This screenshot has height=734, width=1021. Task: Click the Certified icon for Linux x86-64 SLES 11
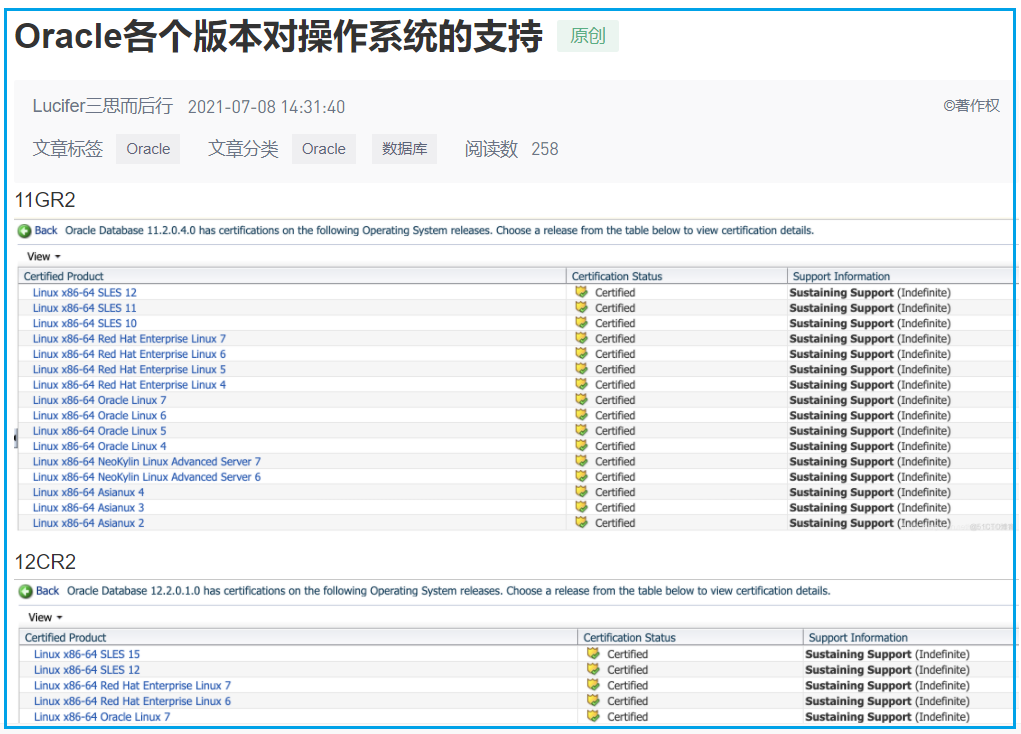581,307
